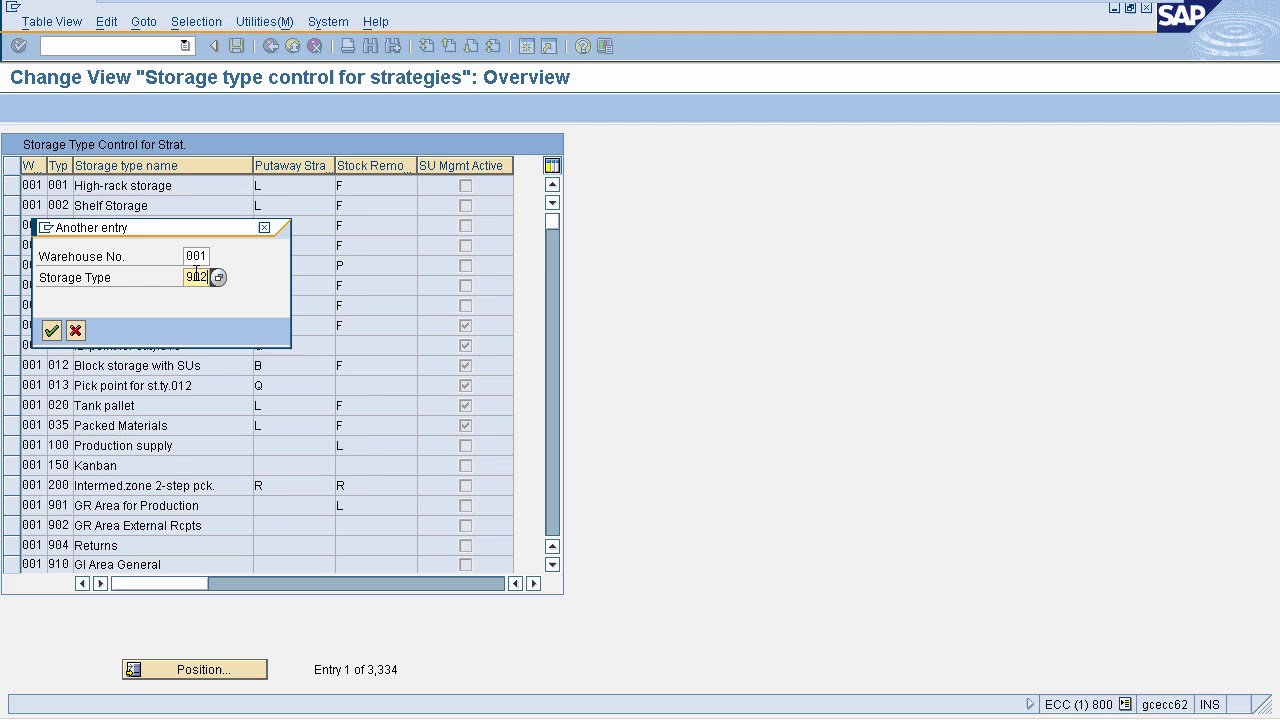Click the Warehouse No. input field

click(196, 256)
